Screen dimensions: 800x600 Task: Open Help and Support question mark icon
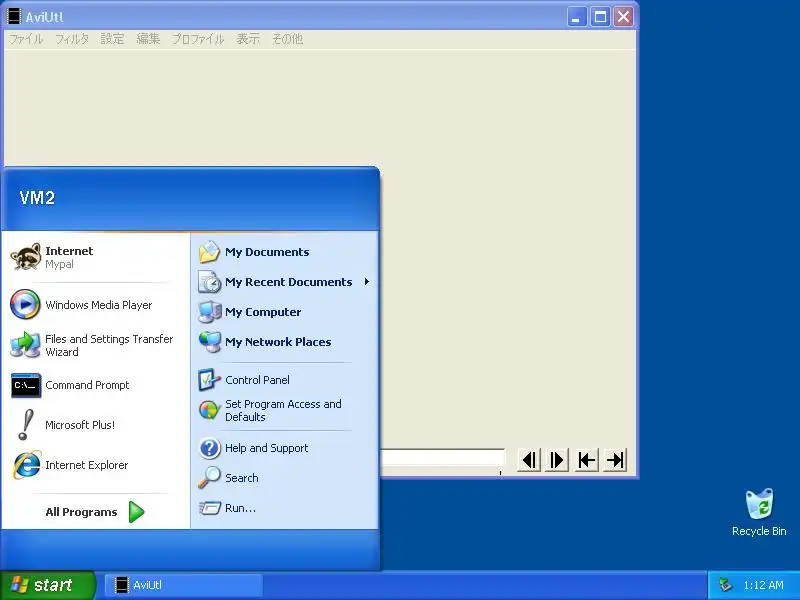tap(209, 448)
